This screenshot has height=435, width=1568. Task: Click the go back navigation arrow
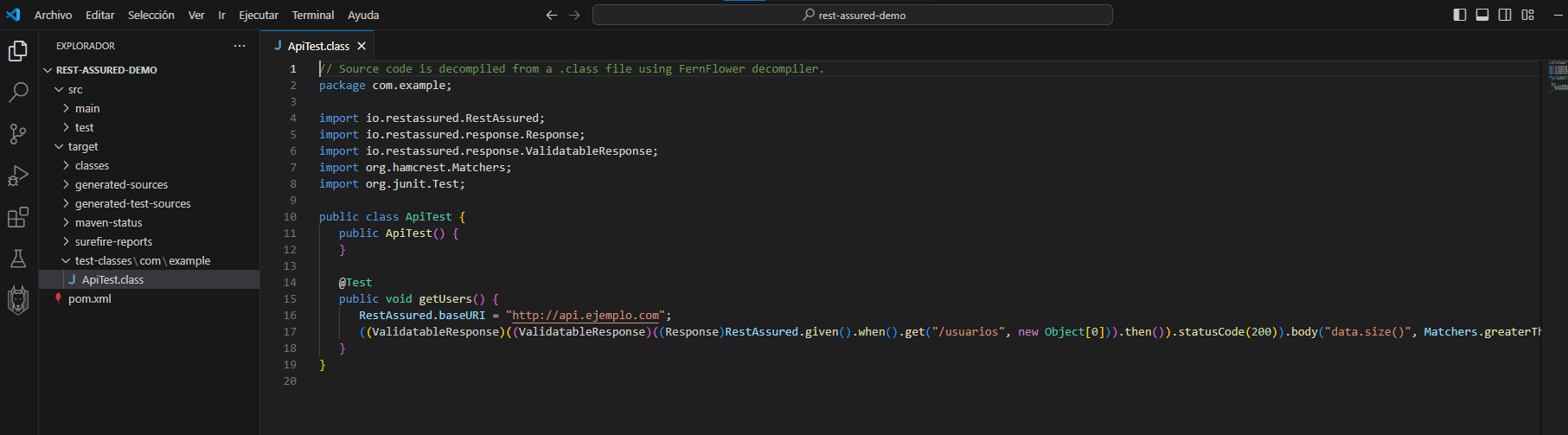[552, 15]
